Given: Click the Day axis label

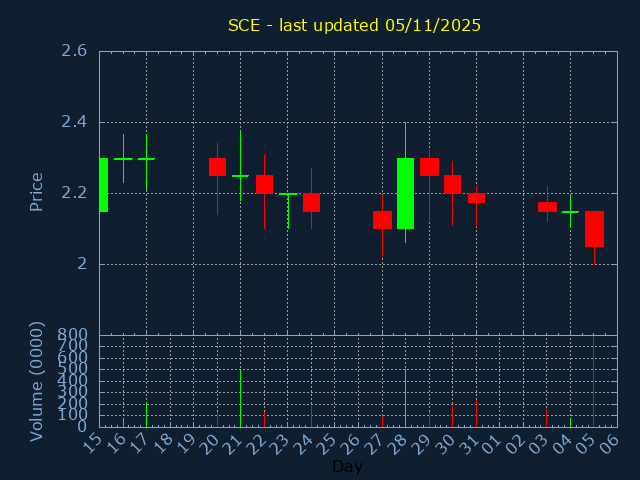Looking at the screenshot, I should 347,466.
